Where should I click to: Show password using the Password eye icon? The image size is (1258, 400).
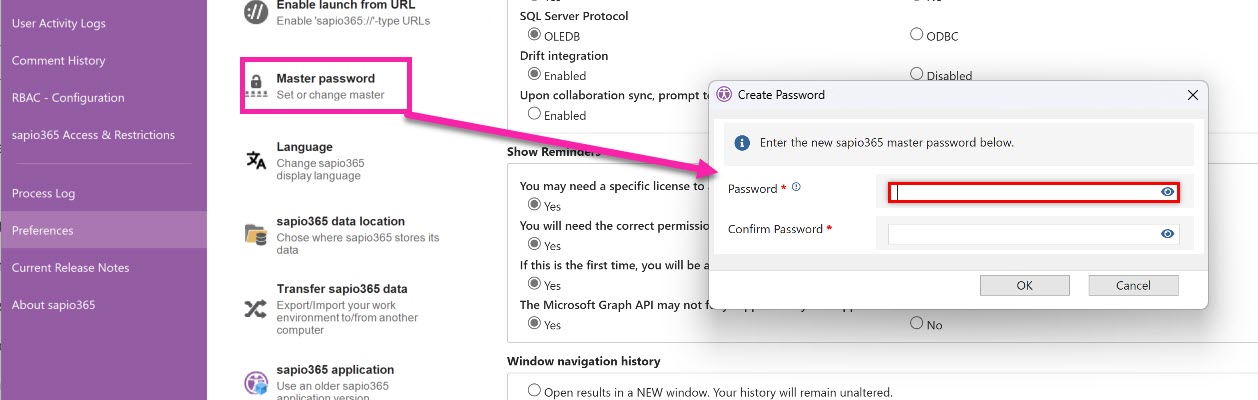(x=1167, y=192)
